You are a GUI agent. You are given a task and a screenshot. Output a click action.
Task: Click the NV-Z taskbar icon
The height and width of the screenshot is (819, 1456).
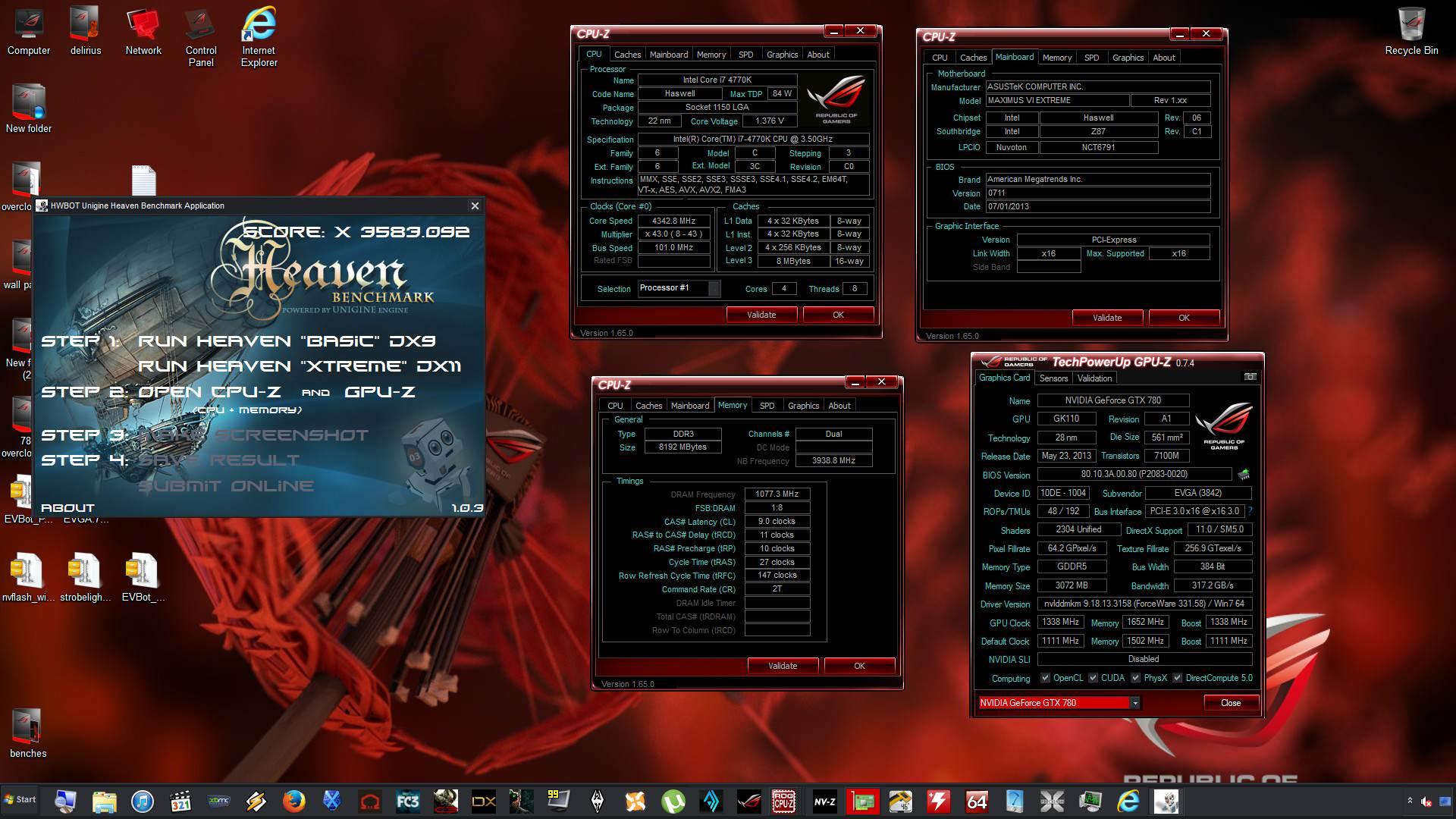pyautogui.click(x=824, y=802)
